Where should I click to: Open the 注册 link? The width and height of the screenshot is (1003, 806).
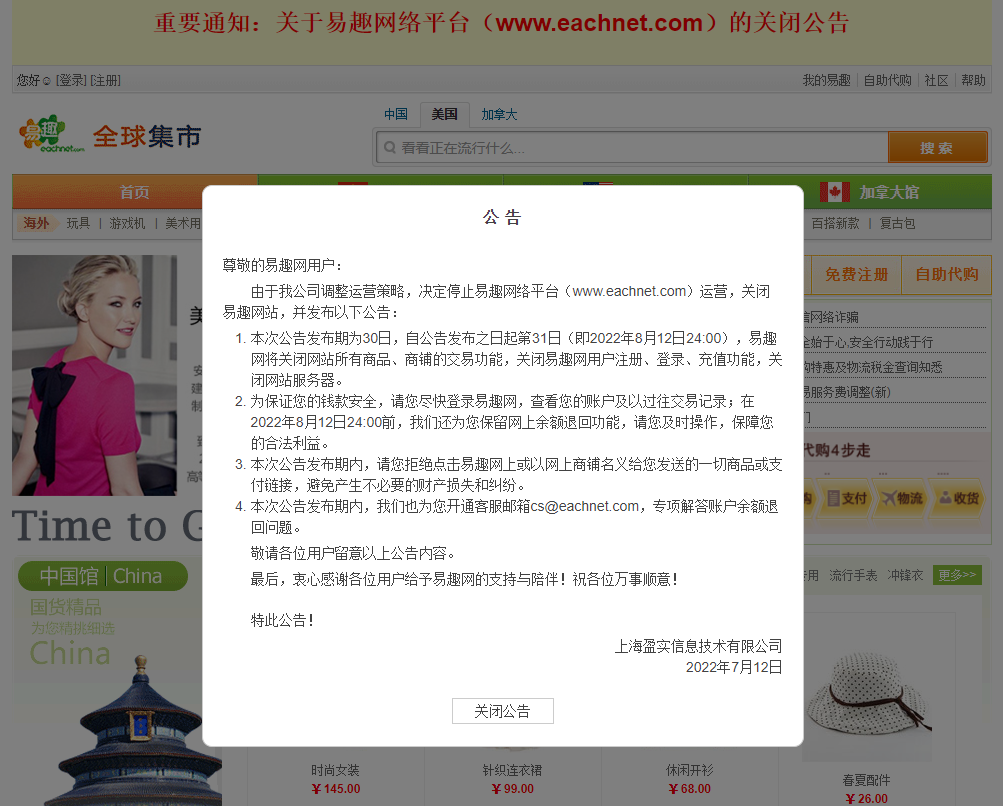[106, 80]
